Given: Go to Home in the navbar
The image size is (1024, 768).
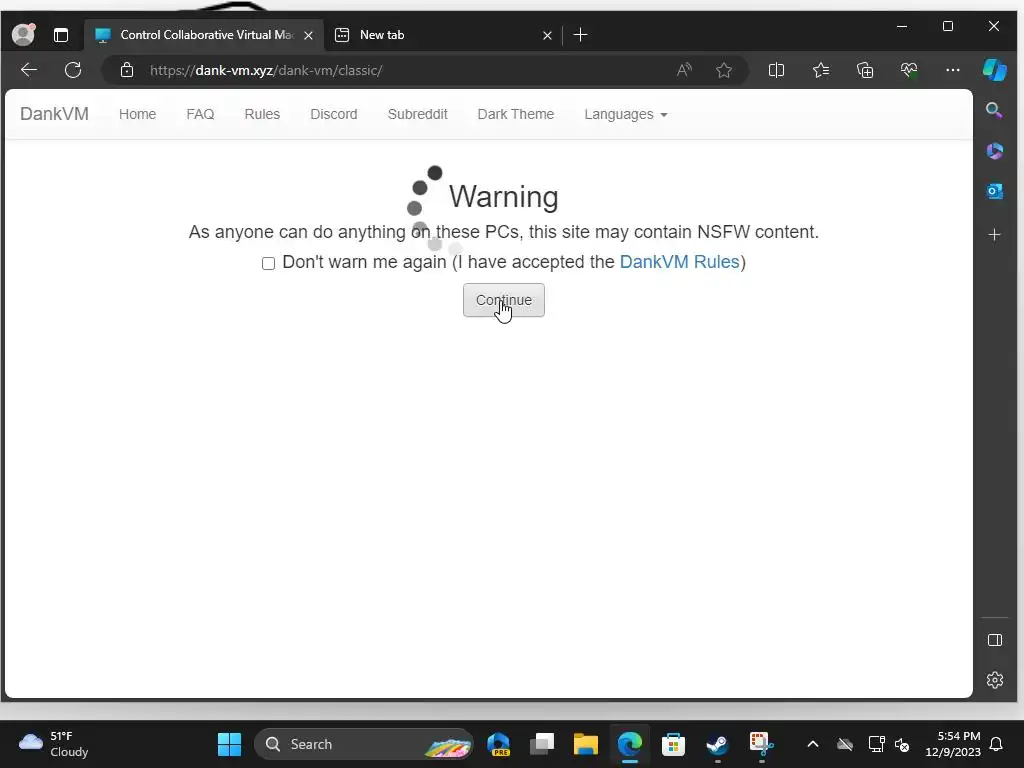Looking at the screenshot, I should 137,114.
